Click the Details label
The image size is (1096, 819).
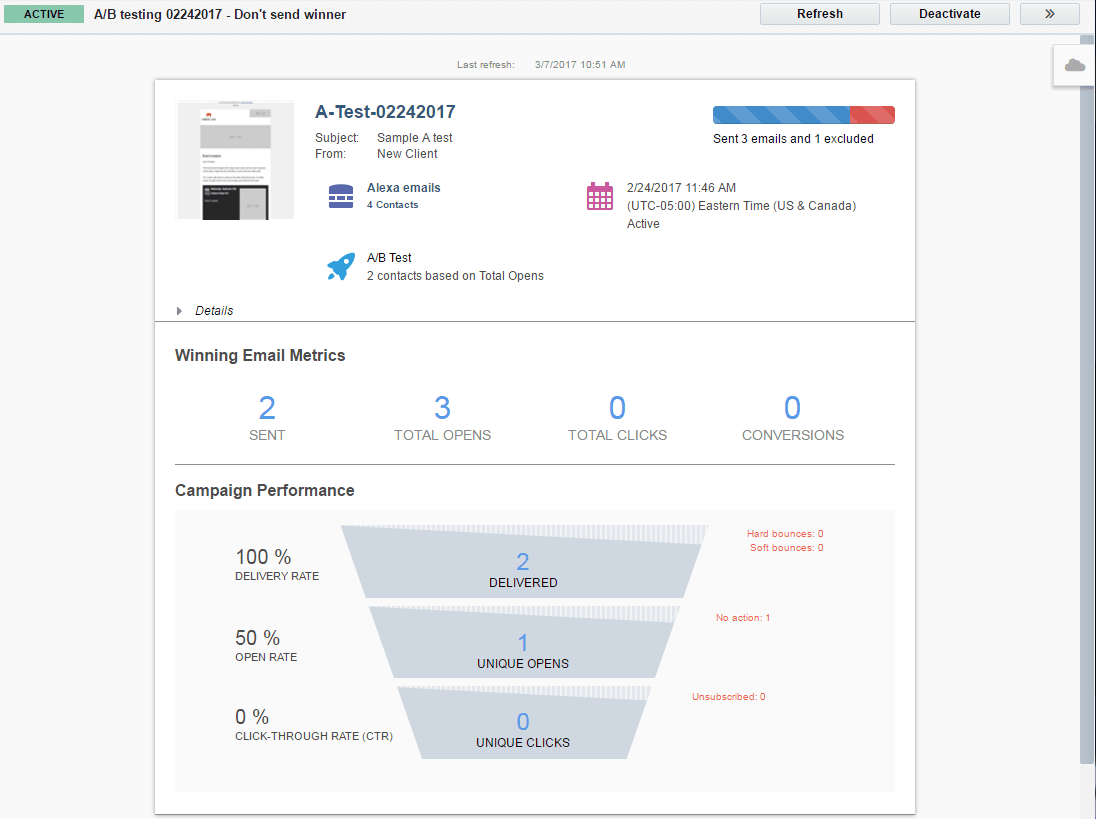[x=214, y=311]
